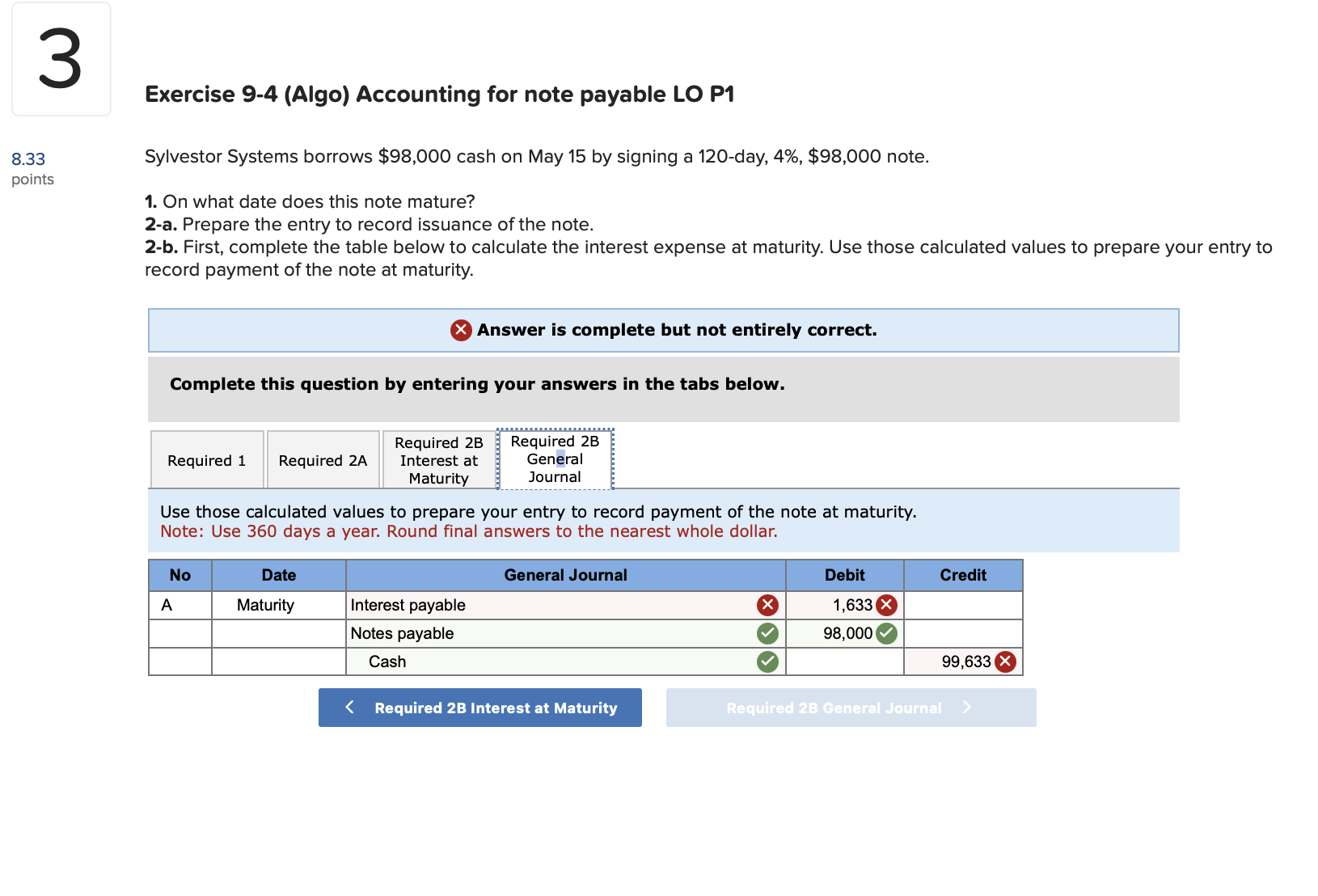
Task: Click the green checkmark beside Cash line
Action: [x=767, y=661]
